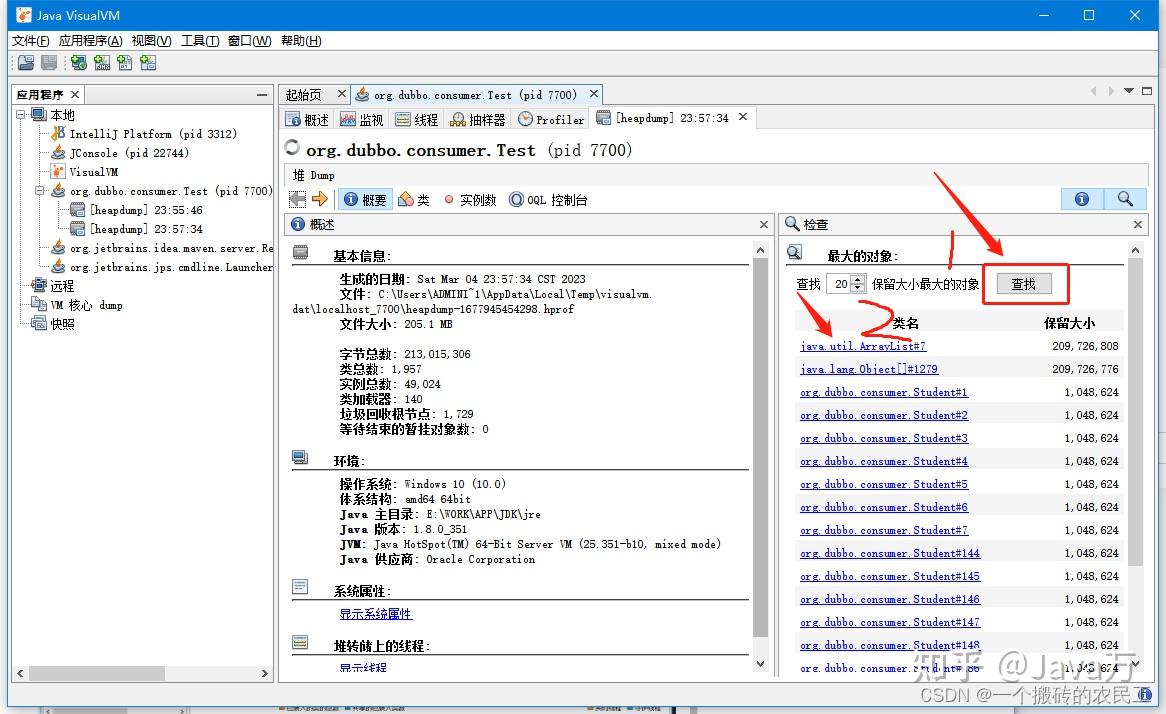The height and width of the screenshot is (714, 1166).
Task: Collapse the org.dubbo.consumer.Test tree node
Action: coord(42,190)
